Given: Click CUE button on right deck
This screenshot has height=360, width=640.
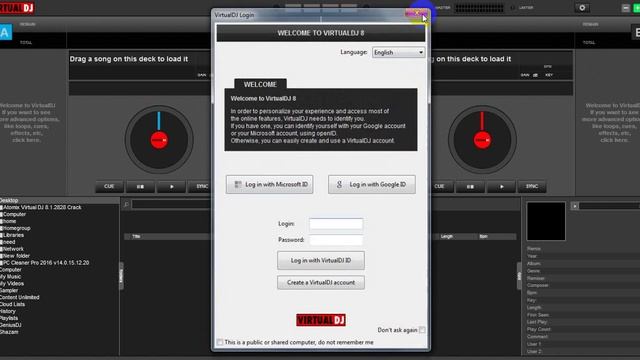Looking at the screenshot, I should 441,187.
